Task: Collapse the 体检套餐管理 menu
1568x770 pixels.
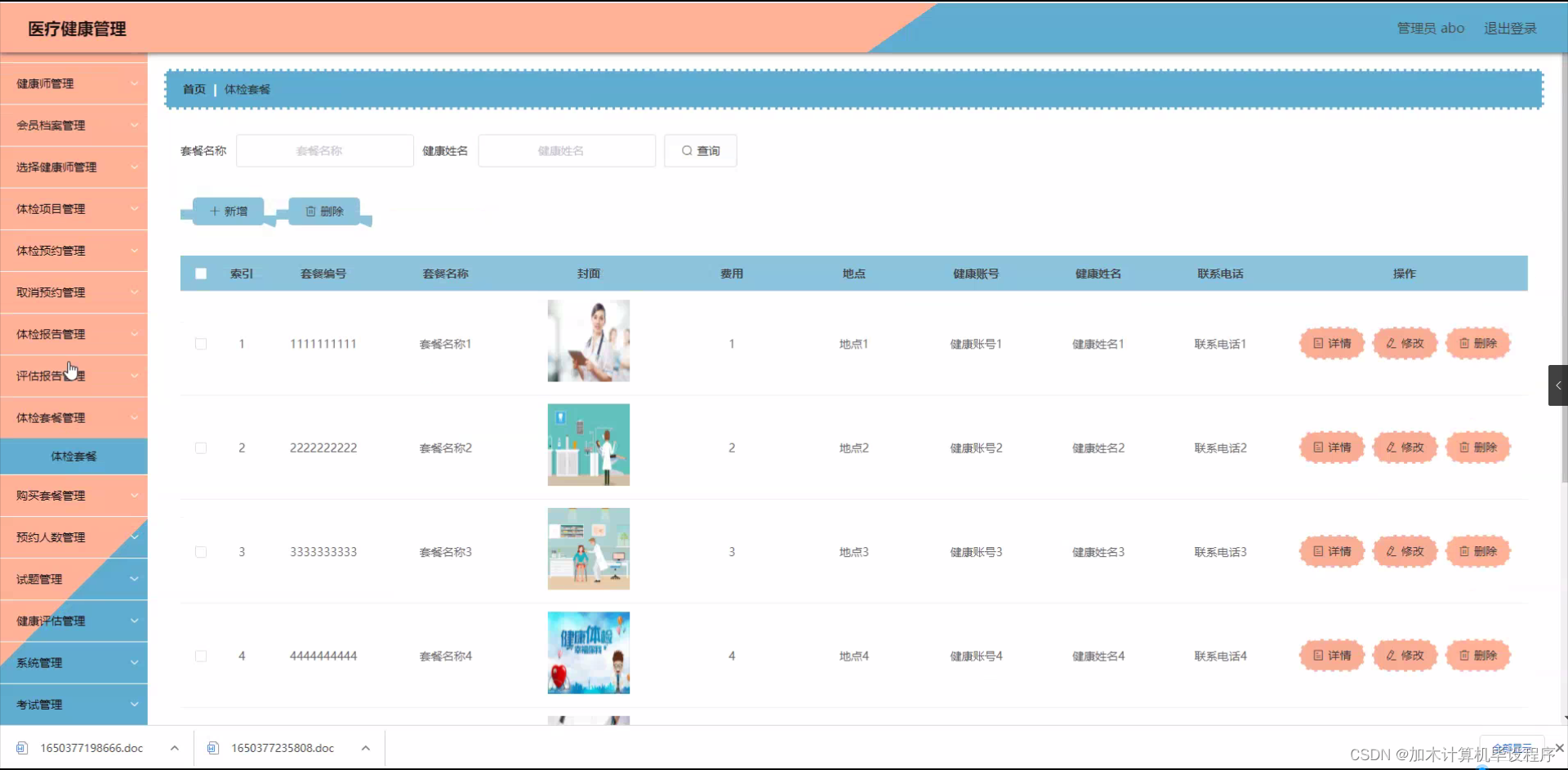Action: 73,418
